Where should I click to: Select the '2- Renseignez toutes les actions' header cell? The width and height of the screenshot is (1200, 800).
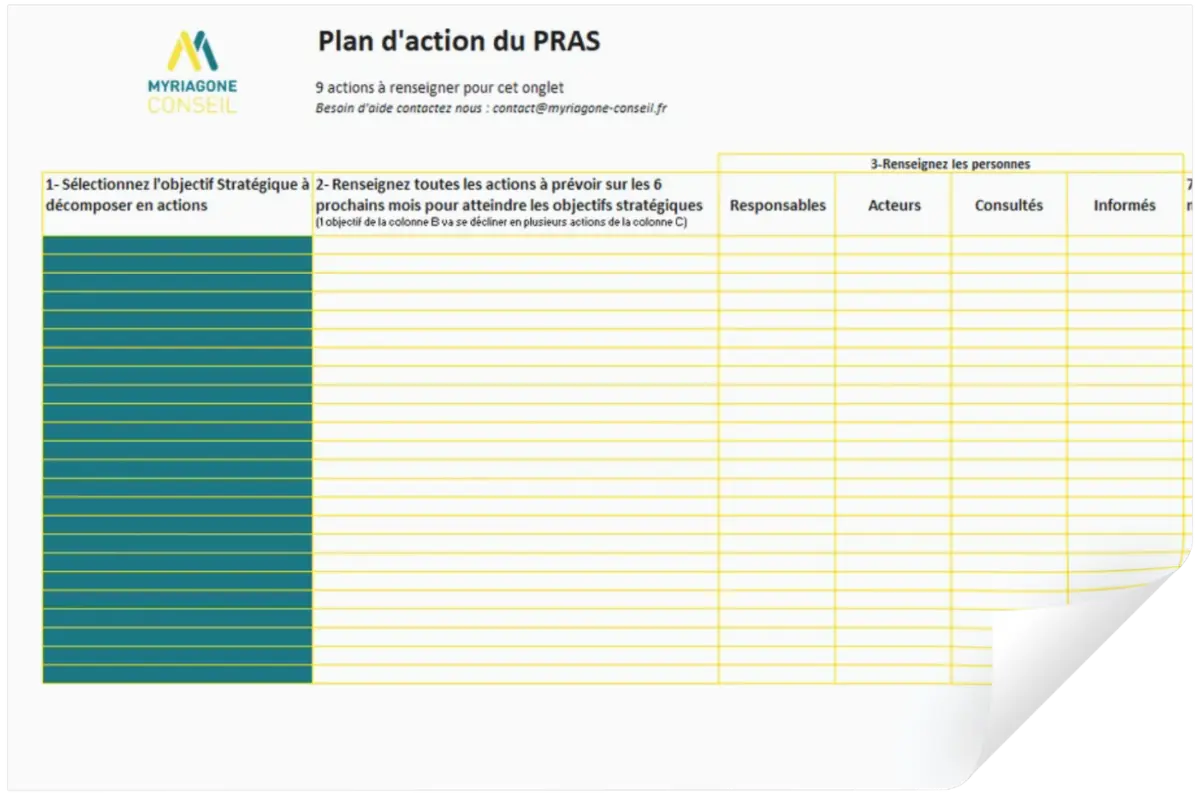(516, 205)
